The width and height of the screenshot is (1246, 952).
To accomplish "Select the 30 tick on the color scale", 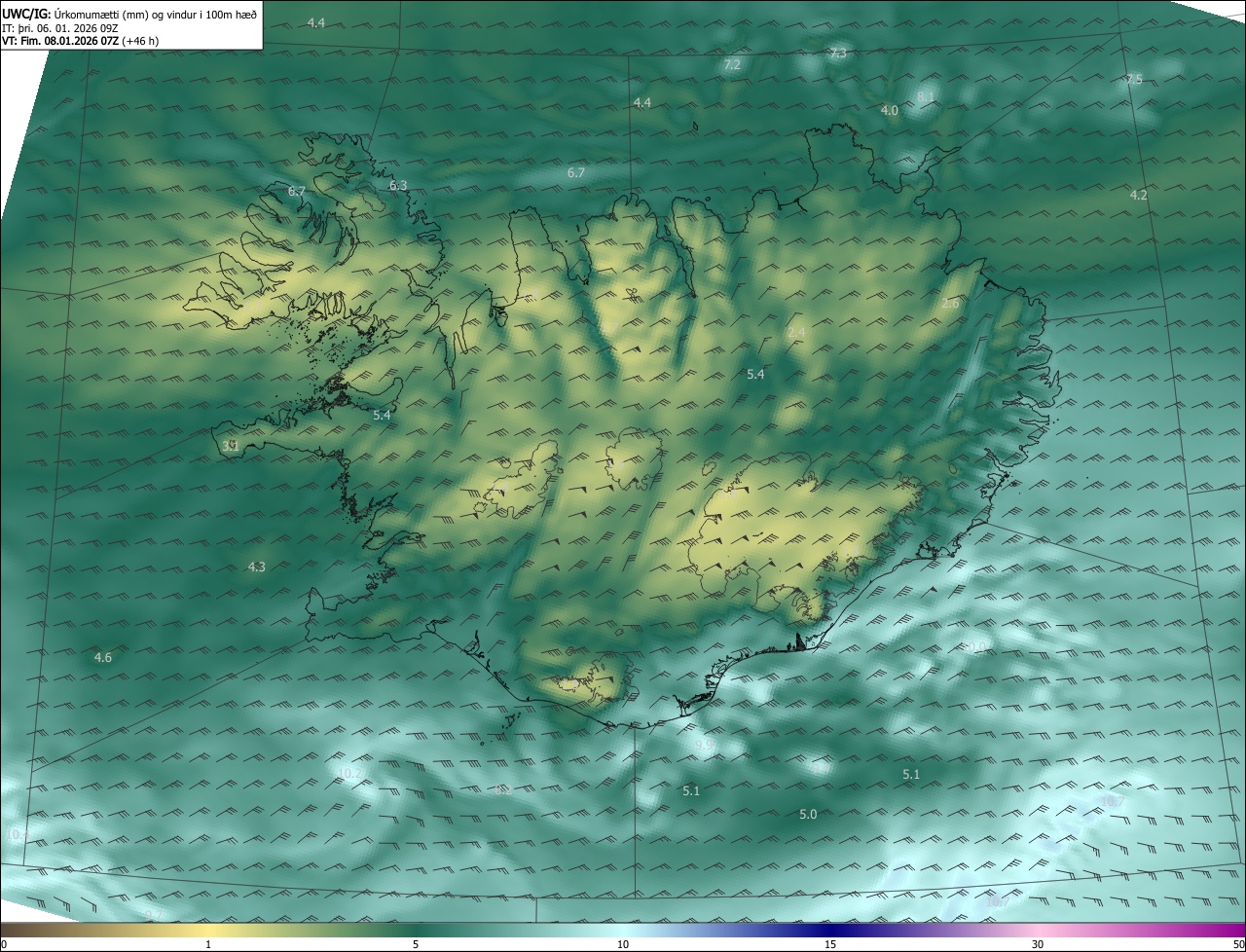I will (x=1038, y=945).
